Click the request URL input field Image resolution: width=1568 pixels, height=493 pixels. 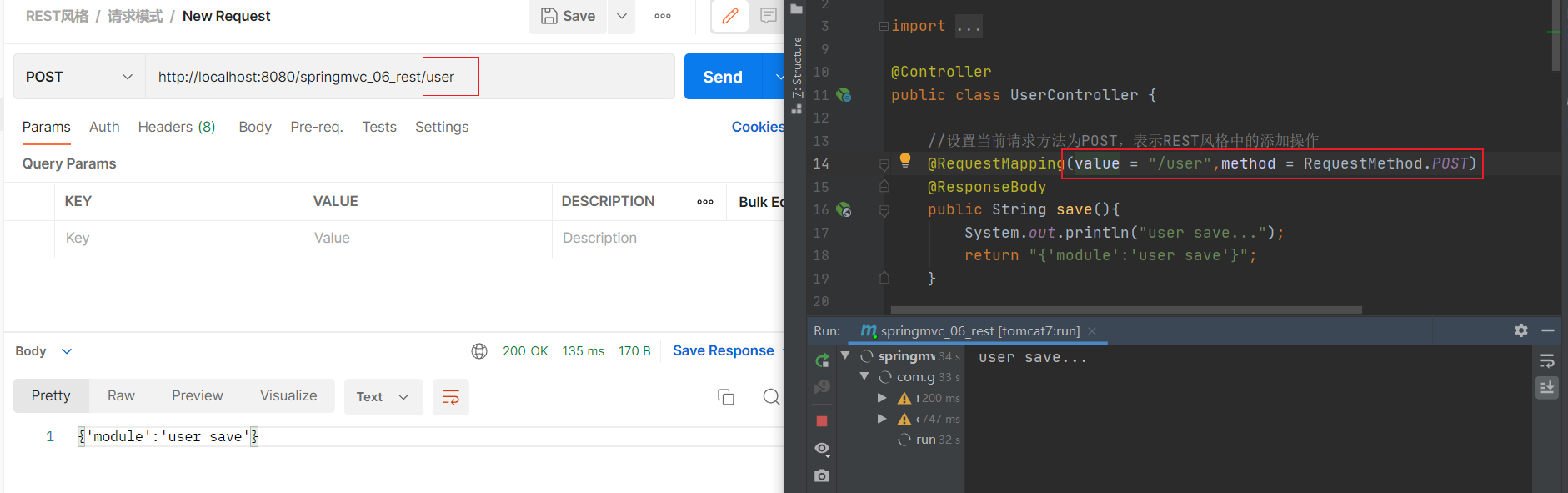click(x=410, y=77)
